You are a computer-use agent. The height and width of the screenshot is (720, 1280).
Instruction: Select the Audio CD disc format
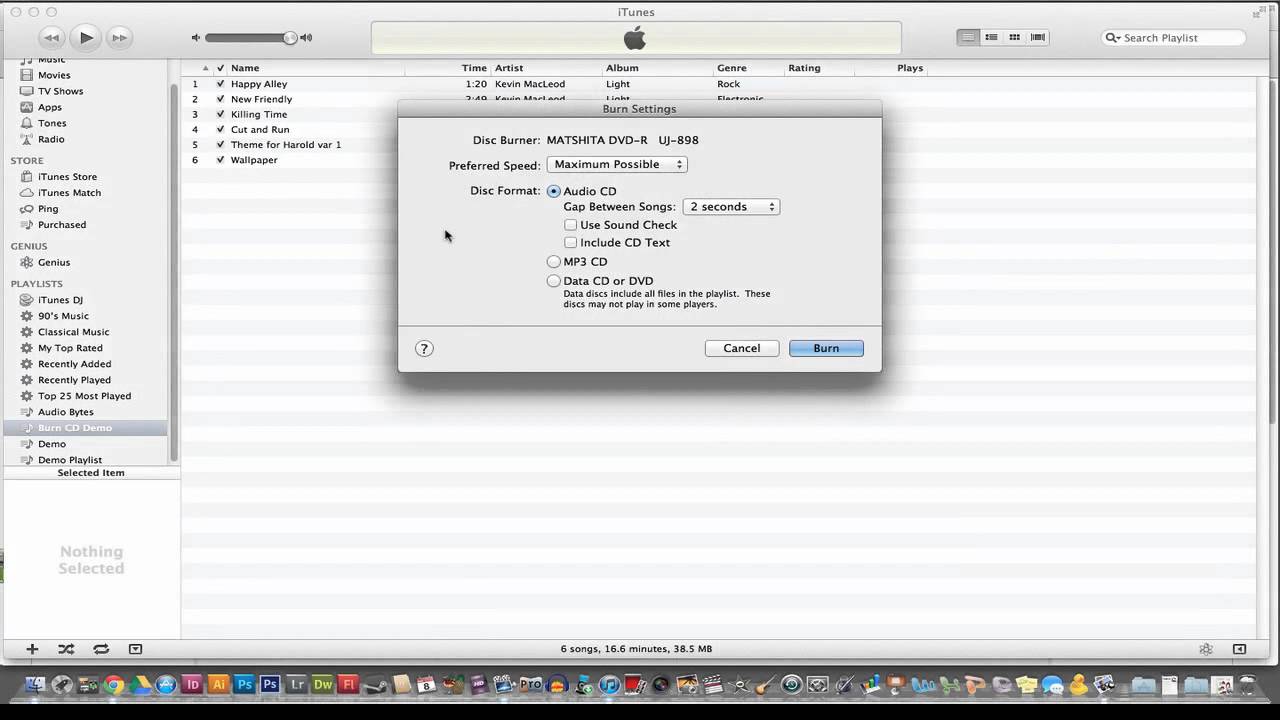click(x=554, y=191)
